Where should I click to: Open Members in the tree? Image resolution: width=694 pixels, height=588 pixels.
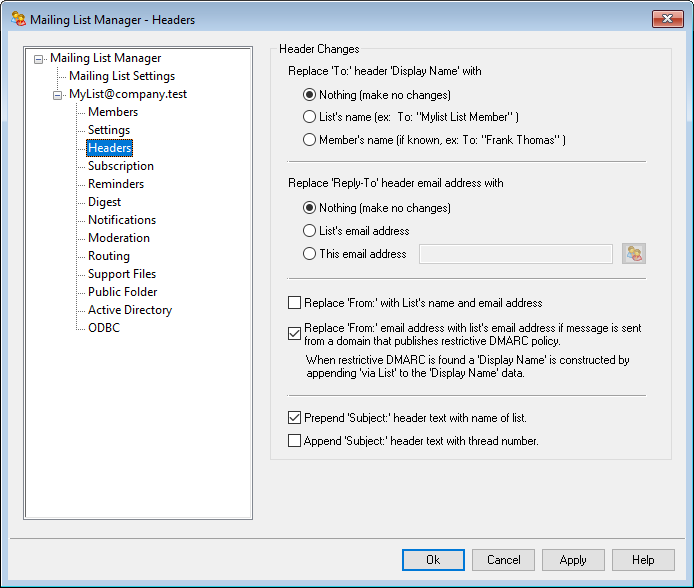tap(113, 112)
